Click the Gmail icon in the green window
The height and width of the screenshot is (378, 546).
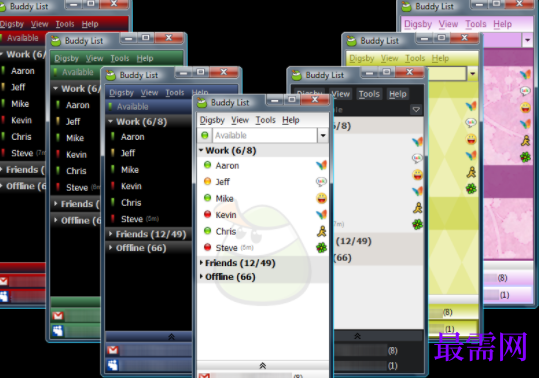(x=58, y=316)
